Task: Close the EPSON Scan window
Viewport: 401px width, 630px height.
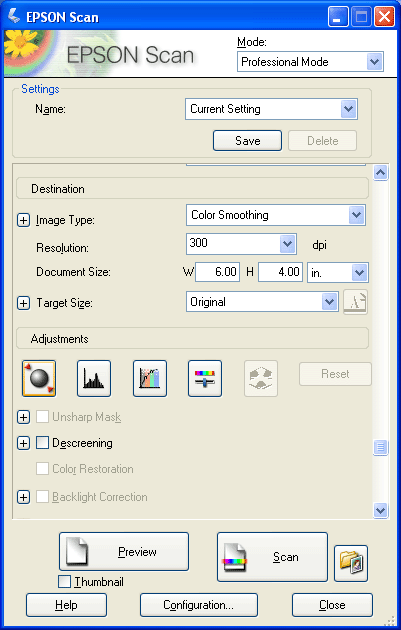Action: point(384,17)
